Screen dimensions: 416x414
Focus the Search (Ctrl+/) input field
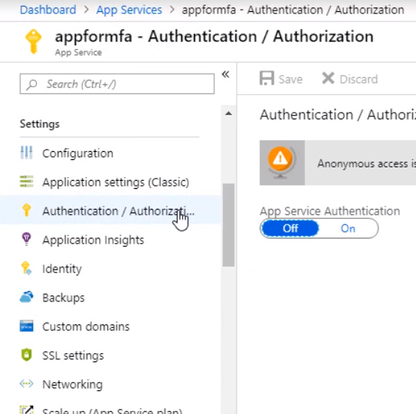[117, 84]
